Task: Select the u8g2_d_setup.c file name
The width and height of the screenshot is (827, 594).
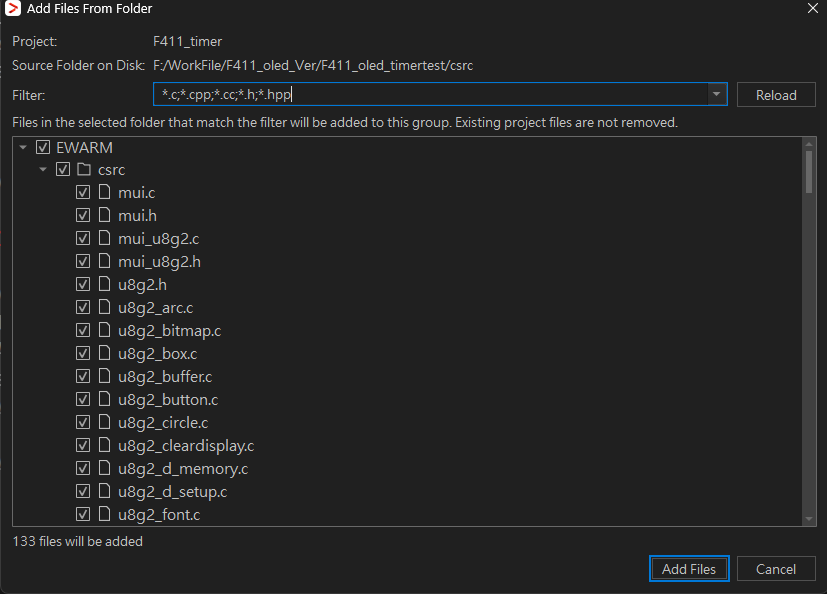Action: click(172, 492)
